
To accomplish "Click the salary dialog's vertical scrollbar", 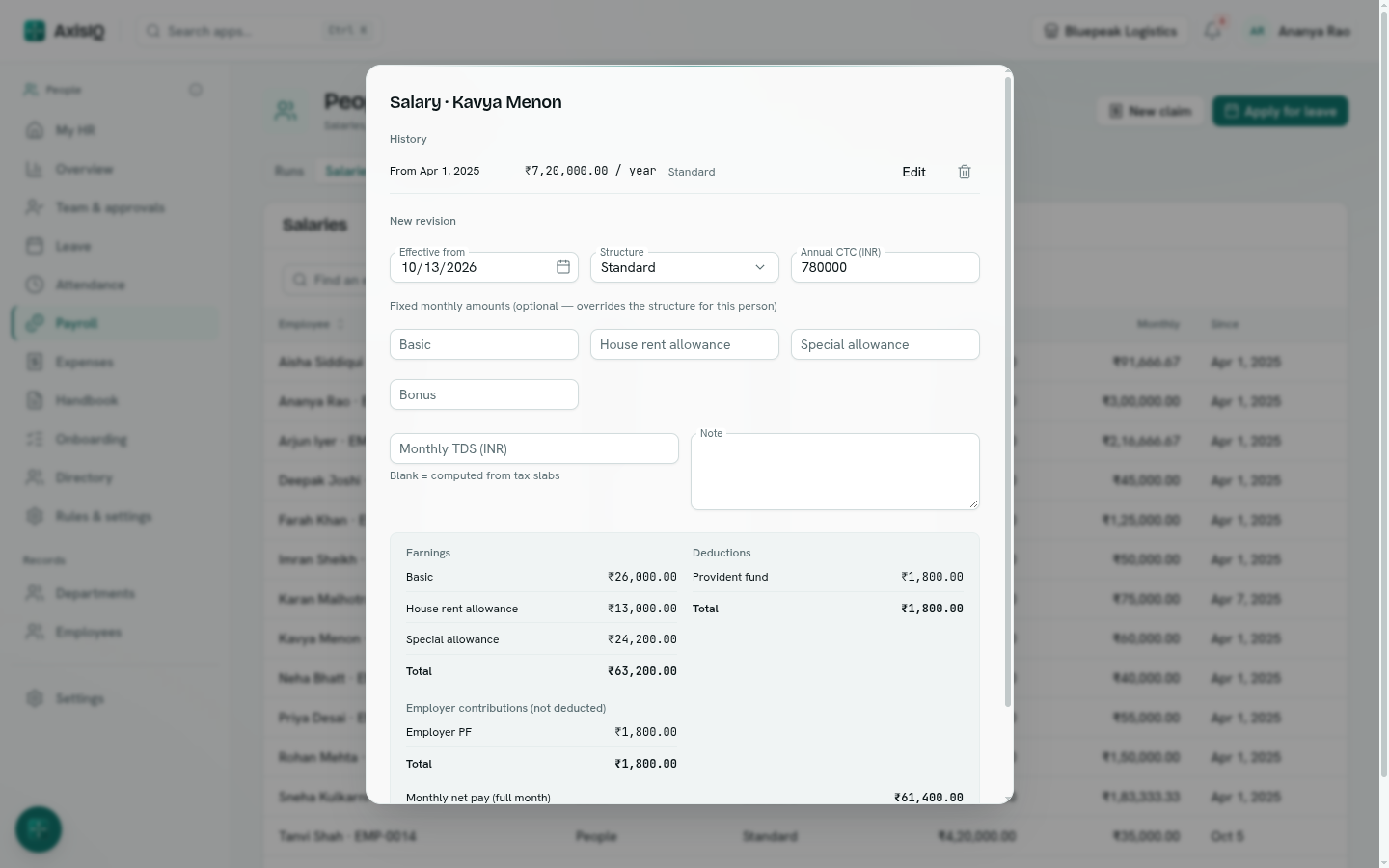I will coord(1008,391).
